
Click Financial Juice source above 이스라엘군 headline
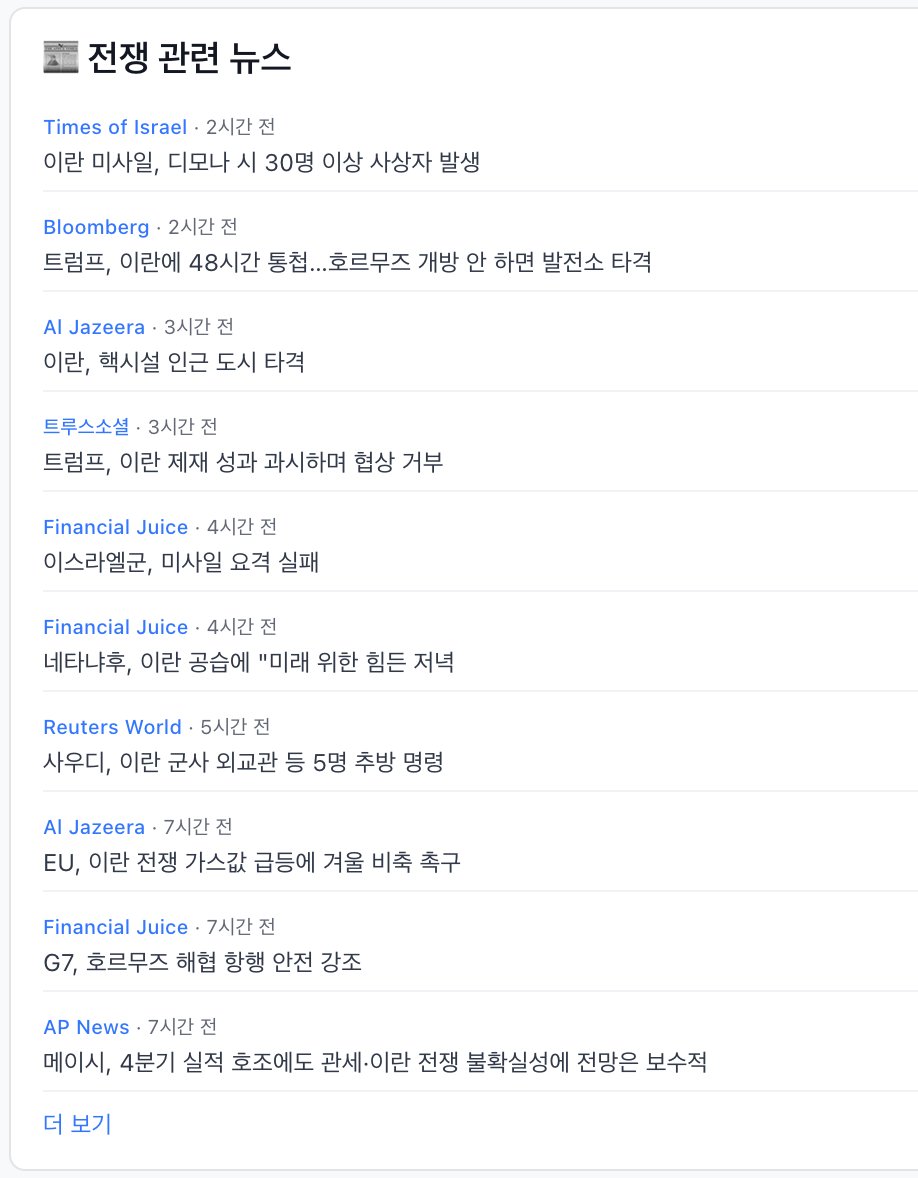[115, 527]
